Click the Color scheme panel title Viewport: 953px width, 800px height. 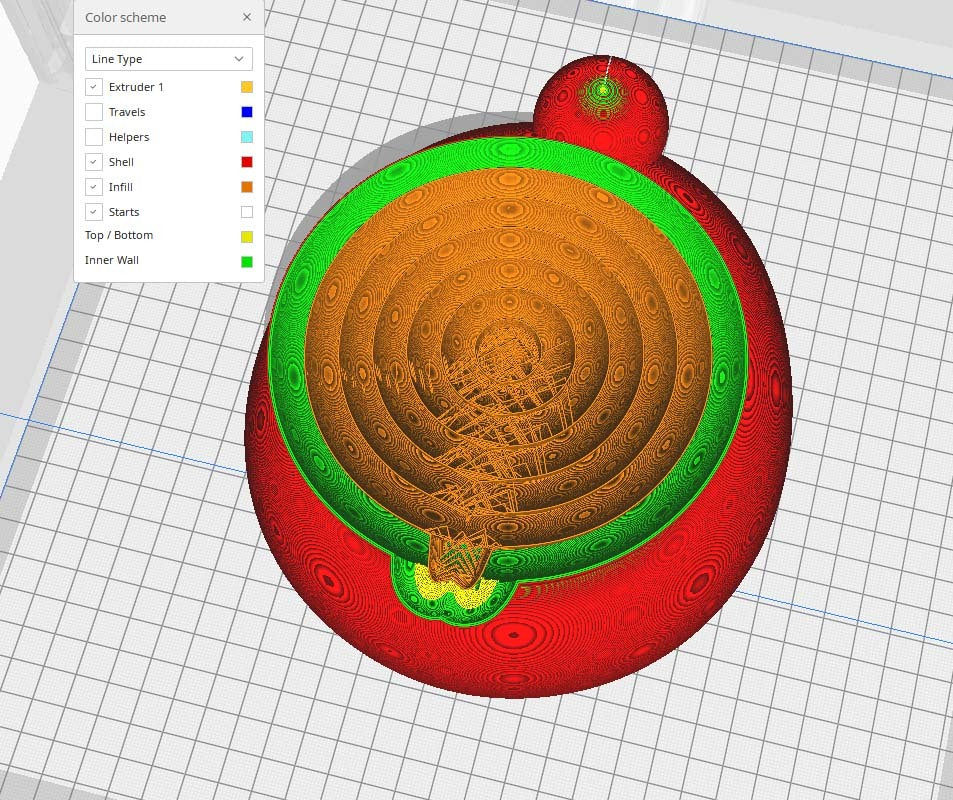pos(125,18)
